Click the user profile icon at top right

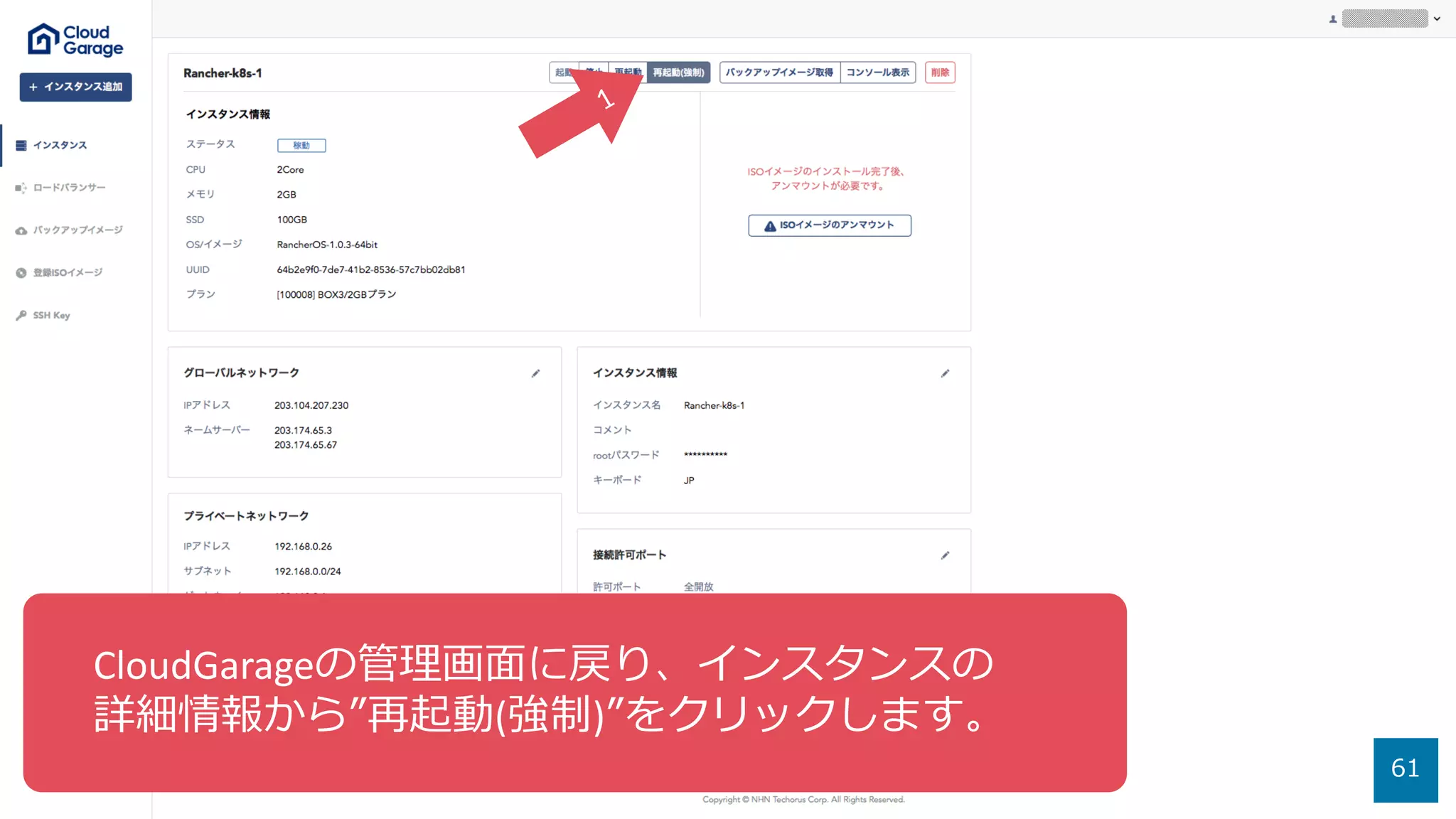[x=1333, y=19]
